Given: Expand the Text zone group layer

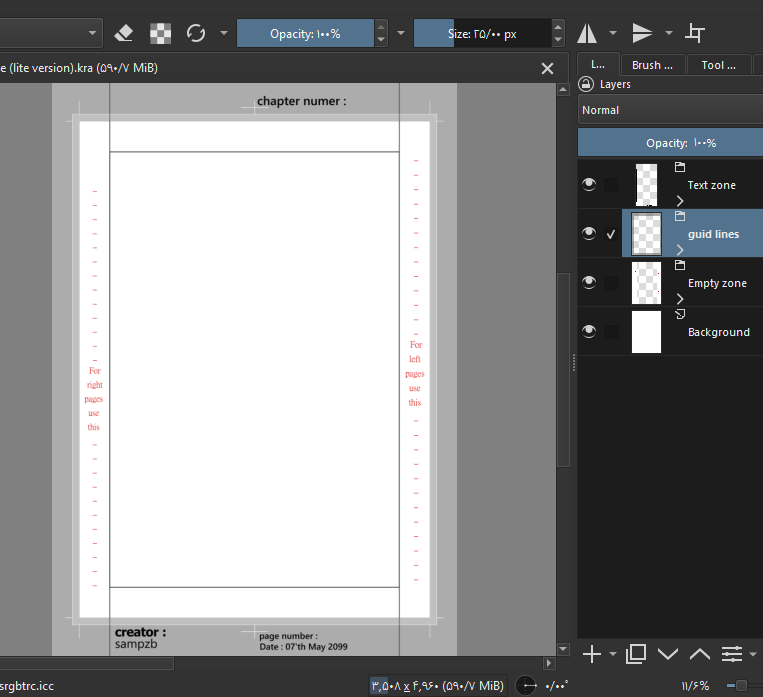Looking at the screenshot, I should [x=680, y=201].
